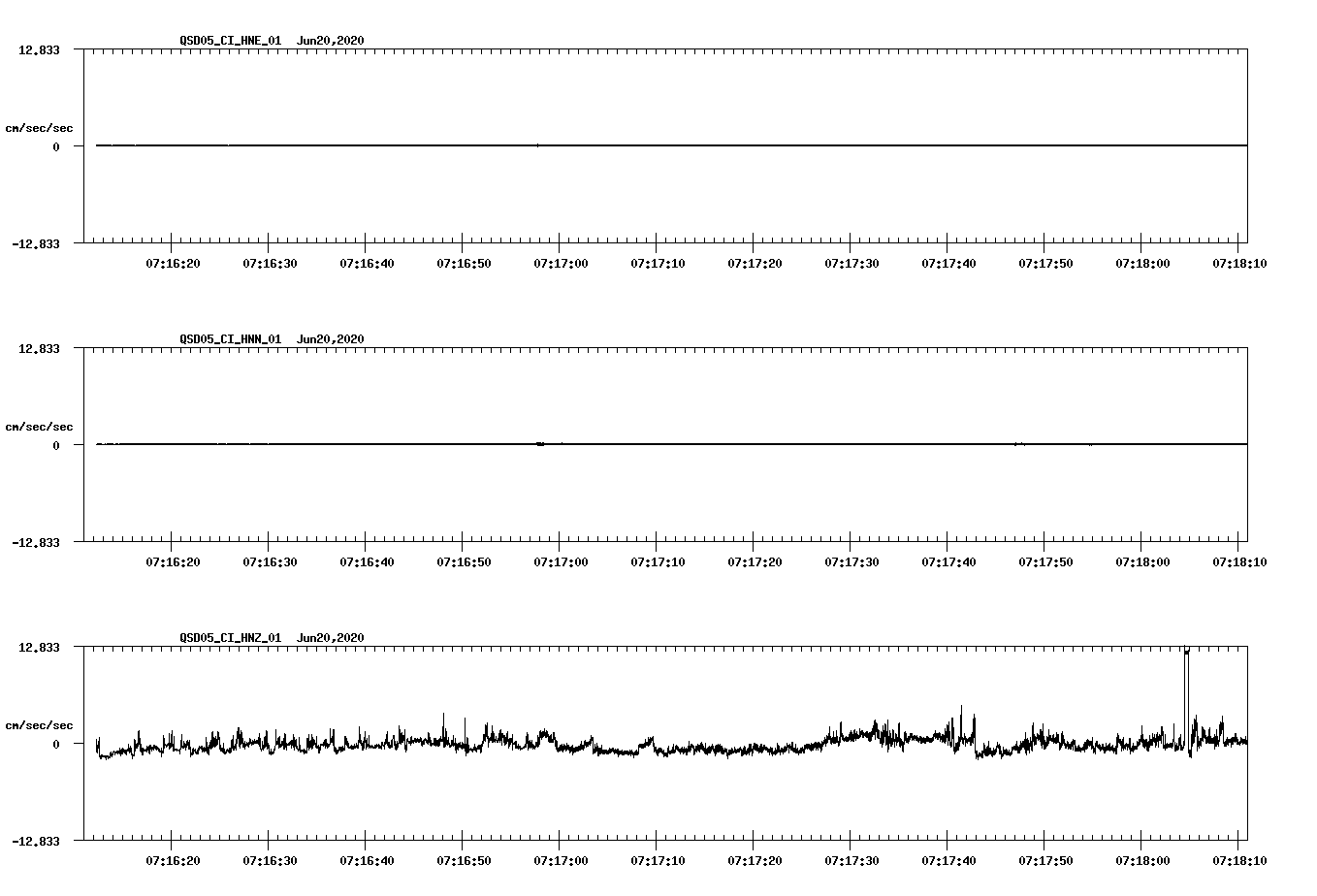Click 07:16:30 tick label under HNE plot

point(271,263)
